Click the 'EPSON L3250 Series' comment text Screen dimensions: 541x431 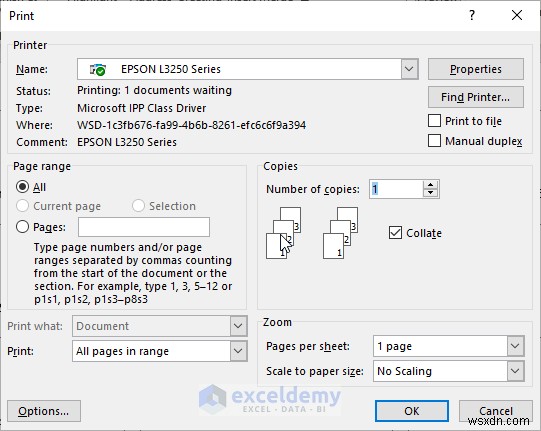coord(127,142)
